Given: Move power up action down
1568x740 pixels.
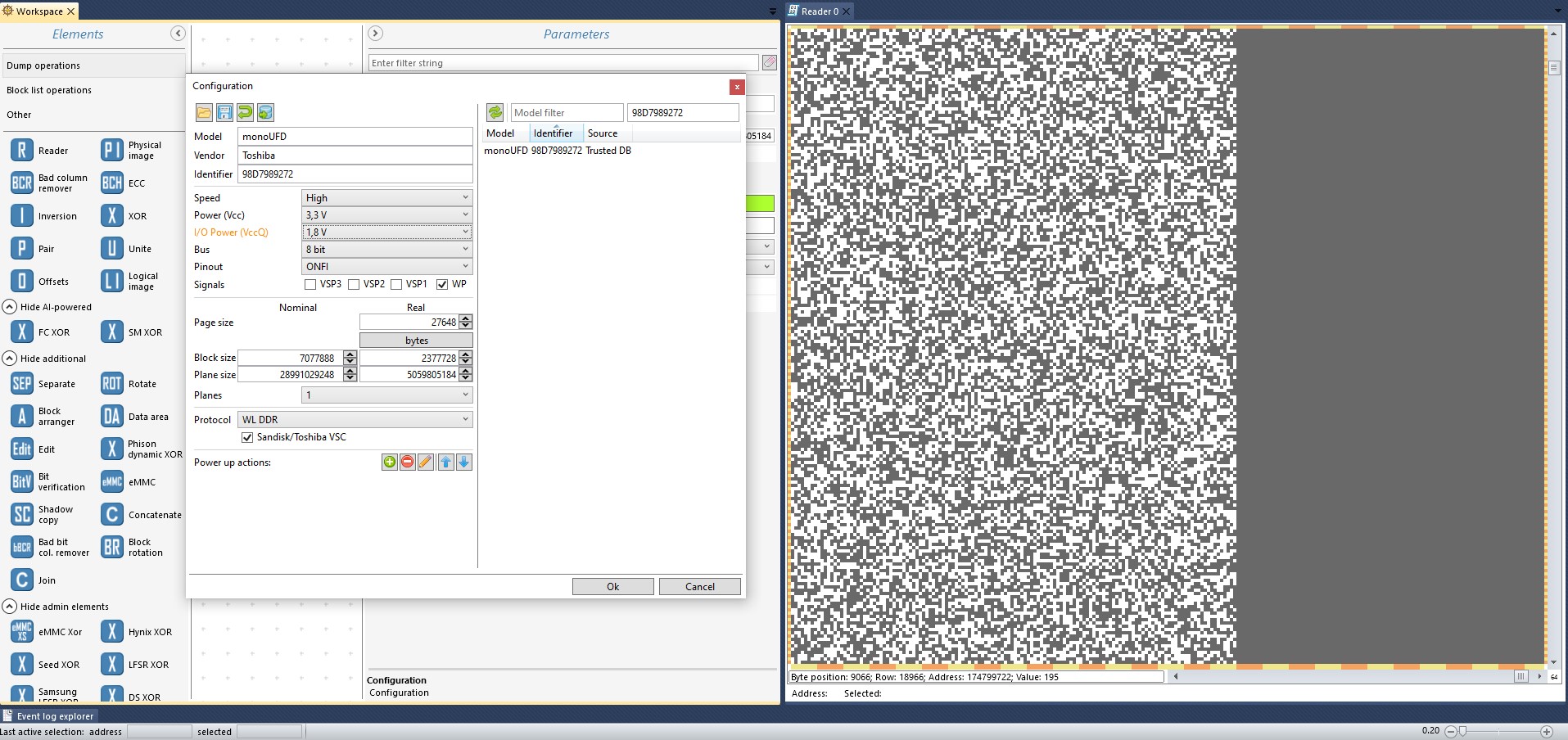Looking at the screenshot, I should (x=464, y=463).
